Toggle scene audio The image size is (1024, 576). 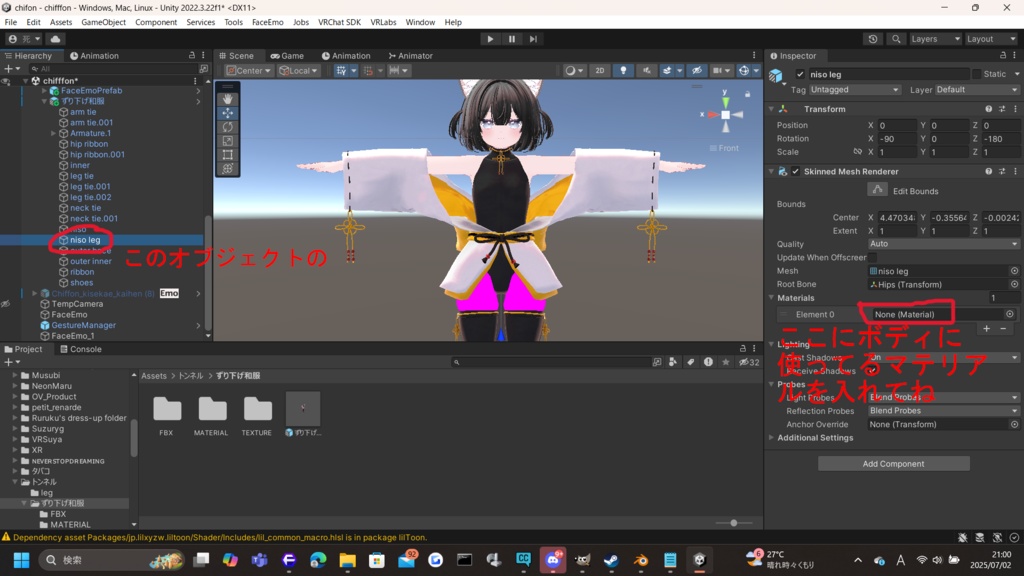pyautogui.click(x=646, y=71)
